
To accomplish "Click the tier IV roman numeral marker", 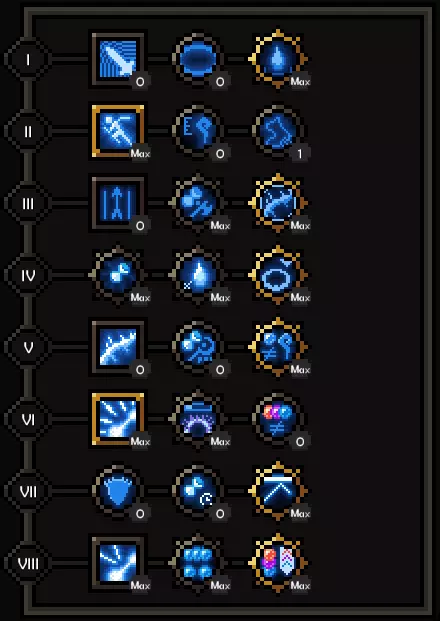I will [28, 275].
